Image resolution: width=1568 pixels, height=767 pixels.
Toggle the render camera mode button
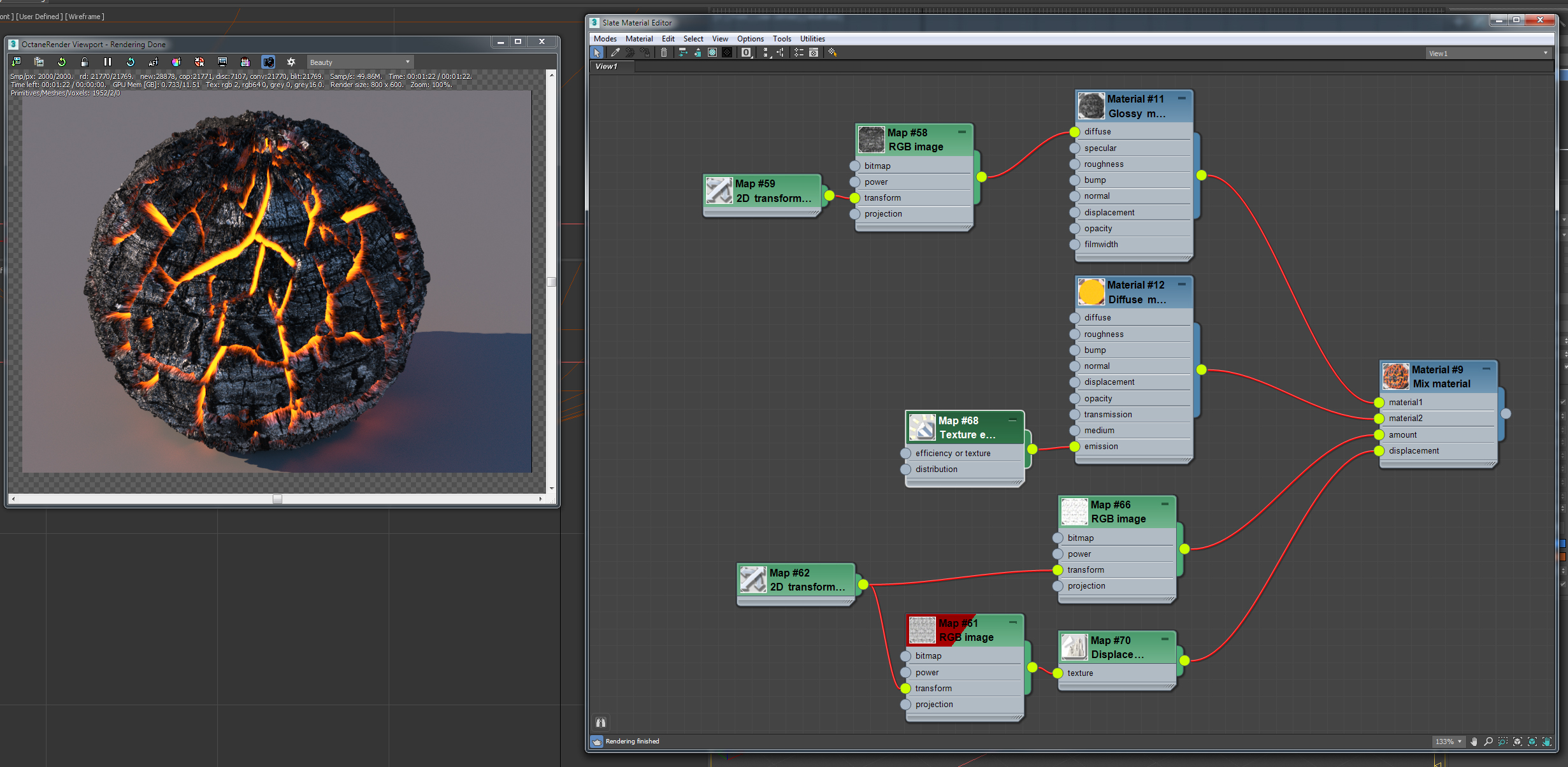coord(268,62)
